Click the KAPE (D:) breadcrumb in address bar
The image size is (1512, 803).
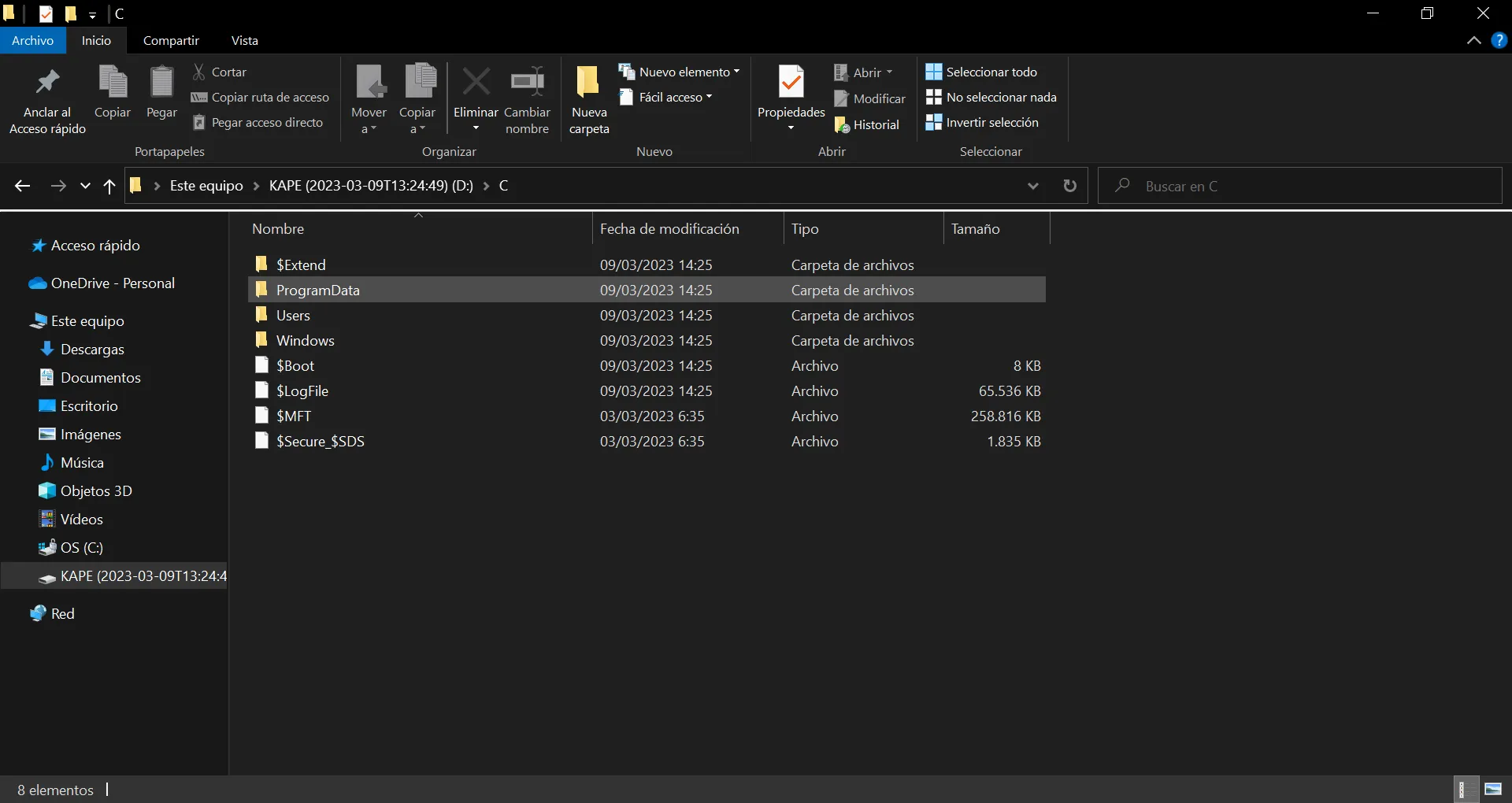(x=371, y=186)
